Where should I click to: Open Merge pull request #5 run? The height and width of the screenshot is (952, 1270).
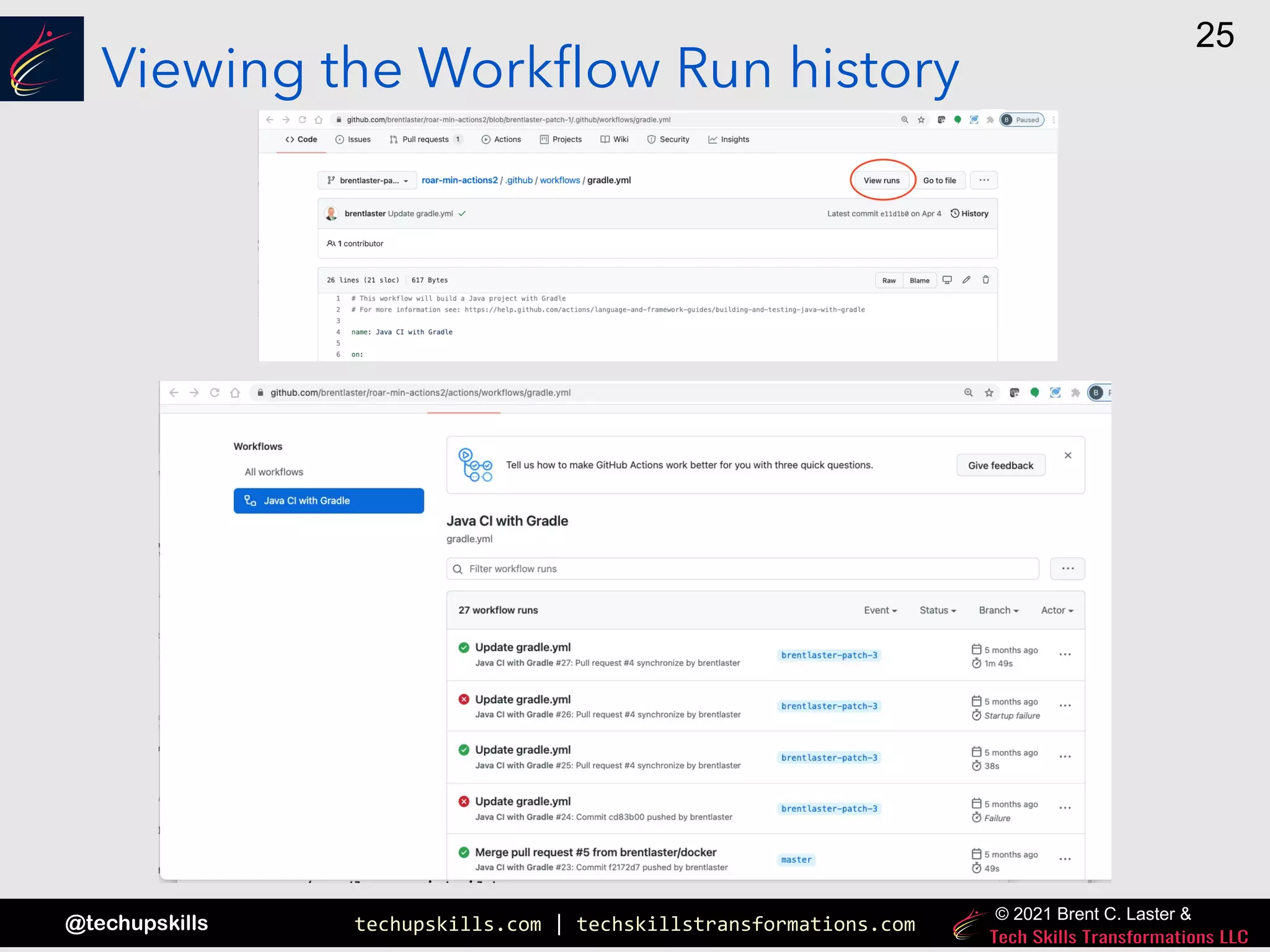595,853
